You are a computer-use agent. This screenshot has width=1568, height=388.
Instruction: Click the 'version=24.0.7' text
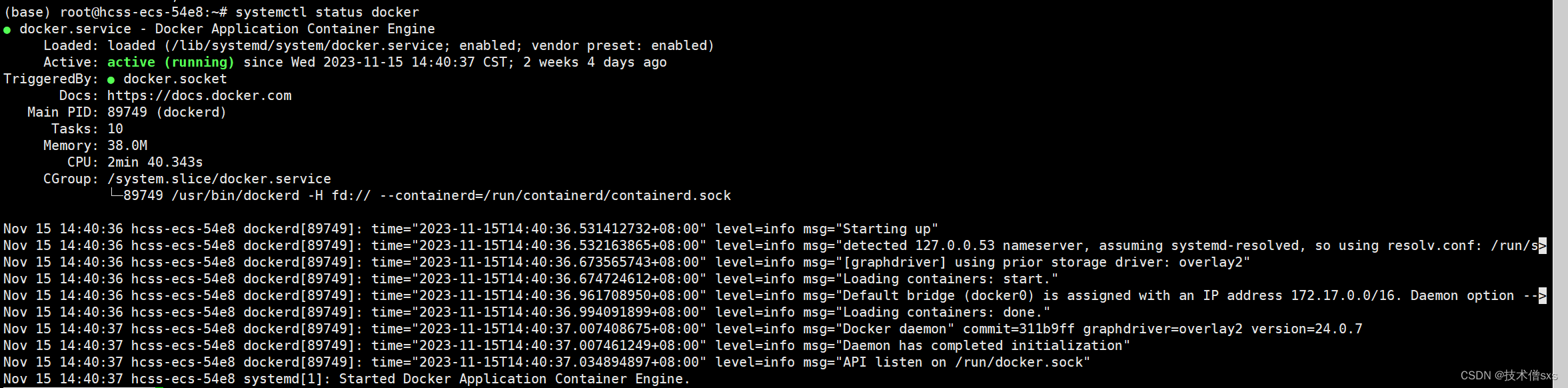point(1307,329)
